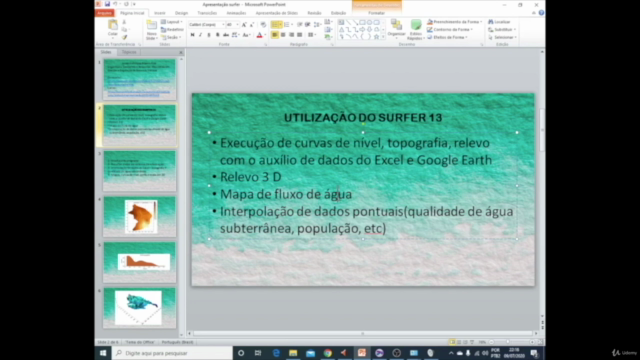Click Normal view icon in status bar

(452, 342)
